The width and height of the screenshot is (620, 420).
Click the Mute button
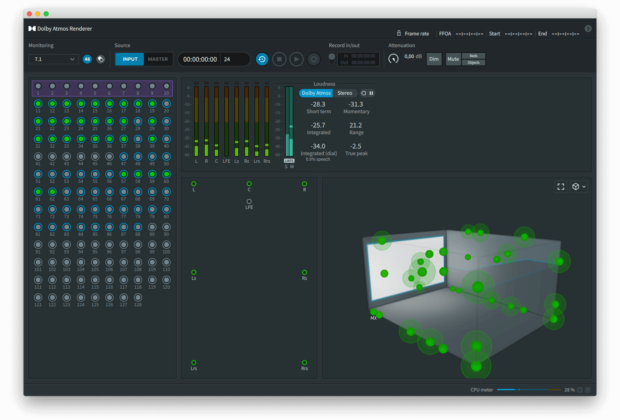[x=453, y=59]
